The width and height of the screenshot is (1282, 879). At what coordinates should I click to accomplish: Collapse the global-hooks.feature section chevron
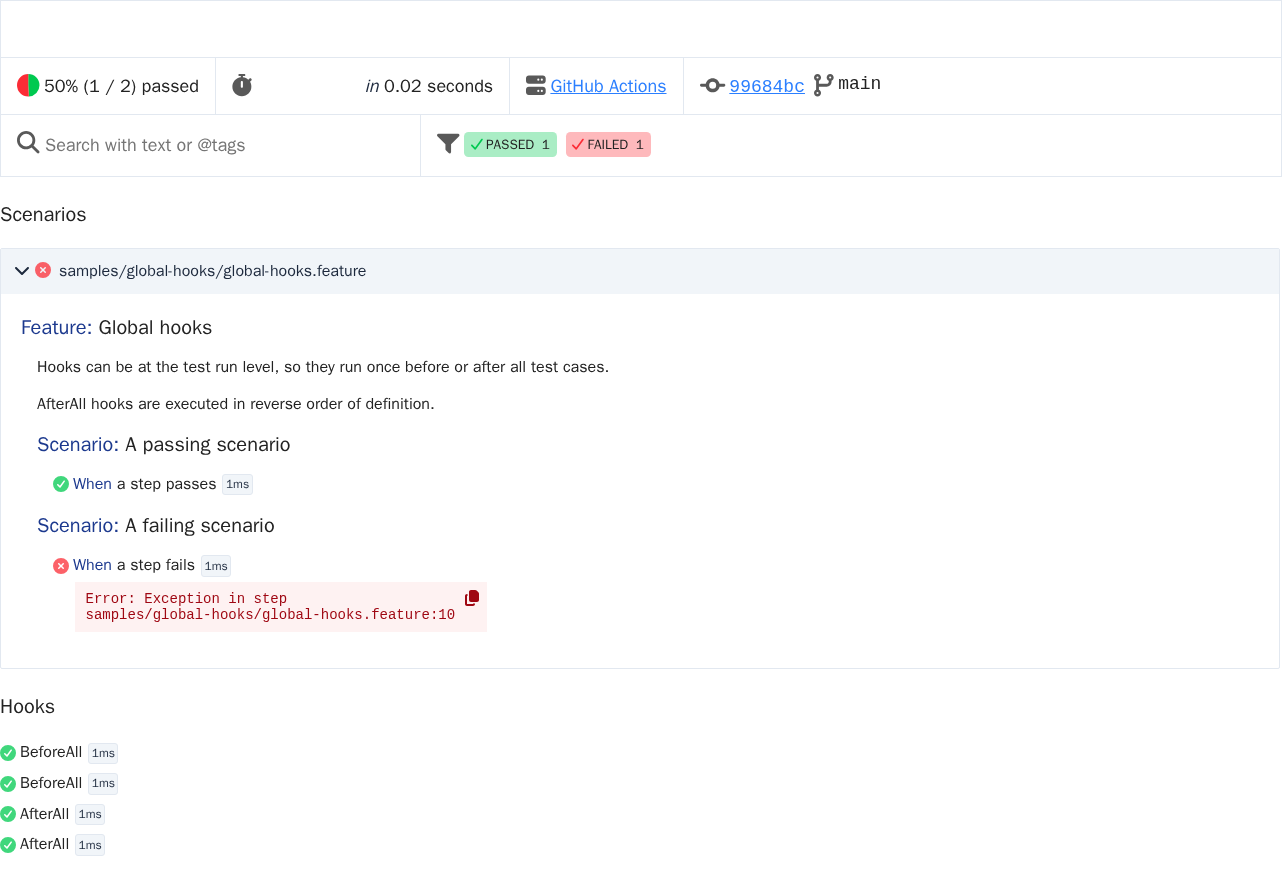pyautogui.click(x=22, y=271)
